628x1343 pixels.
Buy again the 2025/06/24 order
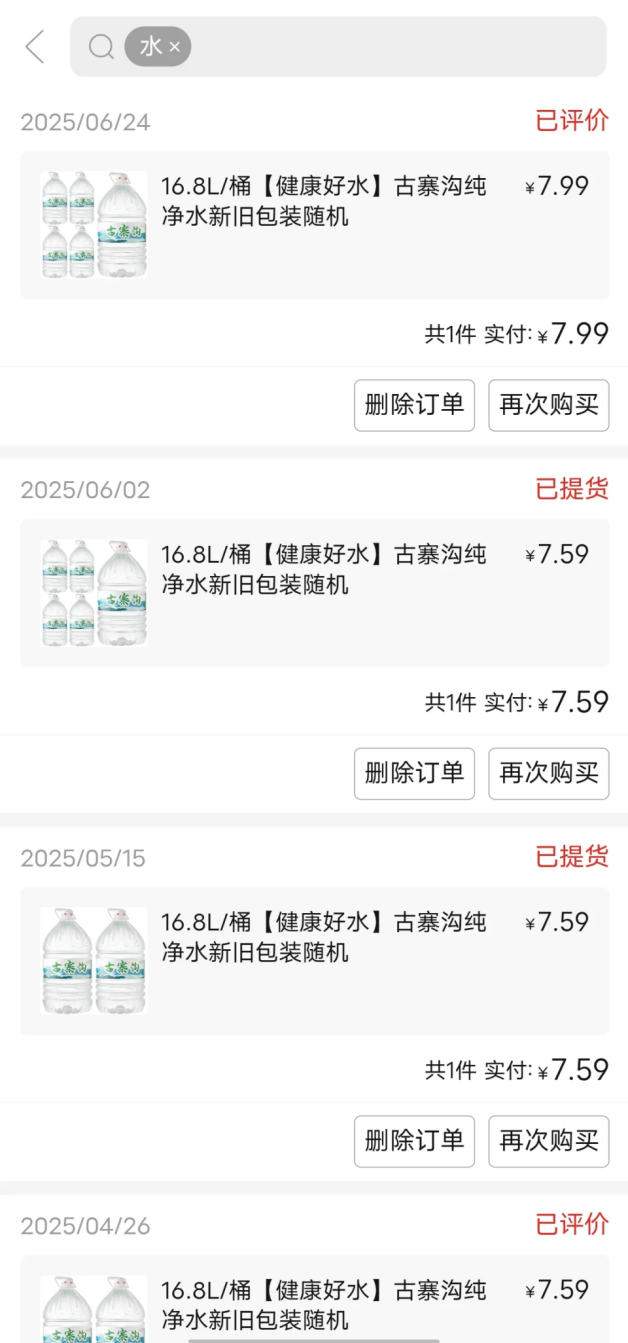(x=548, y=405)
